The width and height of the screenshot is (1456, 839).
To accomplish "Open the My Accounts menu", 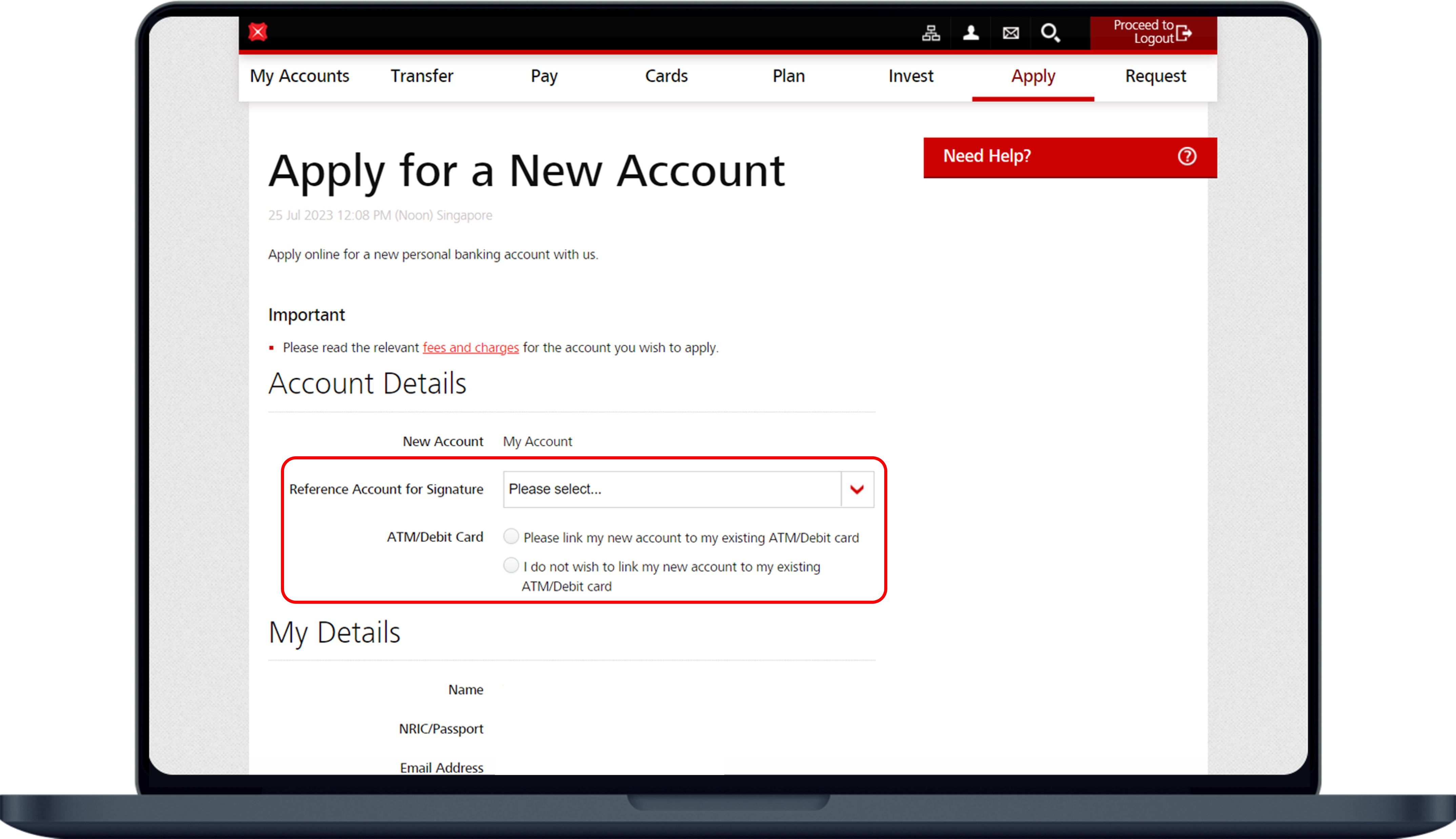I will point(300,76).
